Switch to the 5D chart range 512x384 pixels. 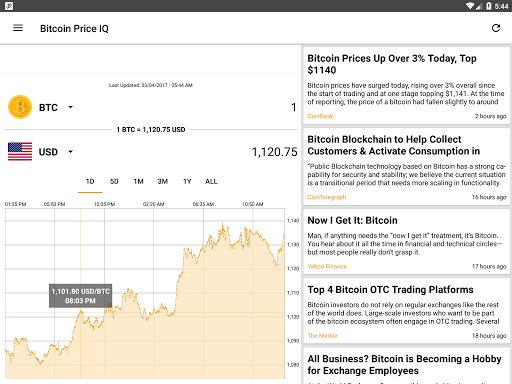(x=114, y=182)
